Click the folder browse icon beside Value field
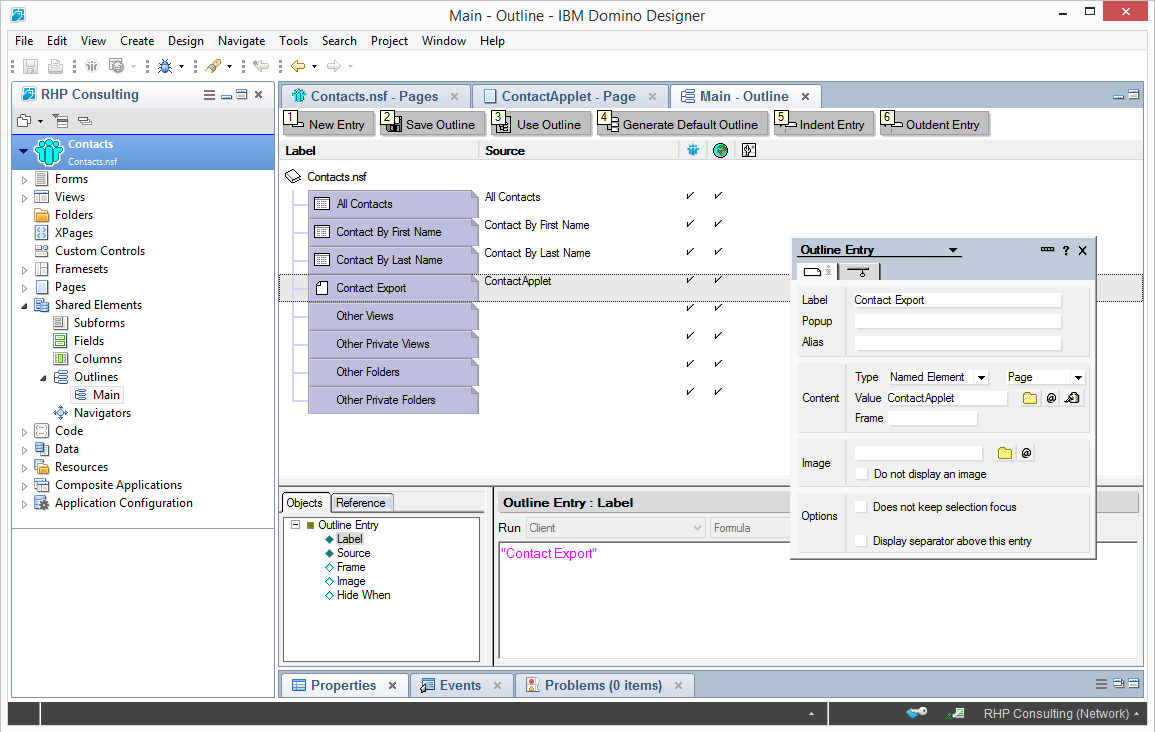1155x732 pixels. point(1030,398)
